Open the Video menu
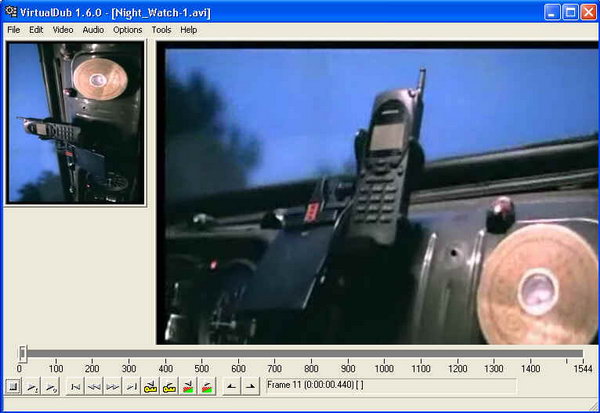The width and height of the screenshot is (600, 413). pyautogui.click(x=63, y=30)
